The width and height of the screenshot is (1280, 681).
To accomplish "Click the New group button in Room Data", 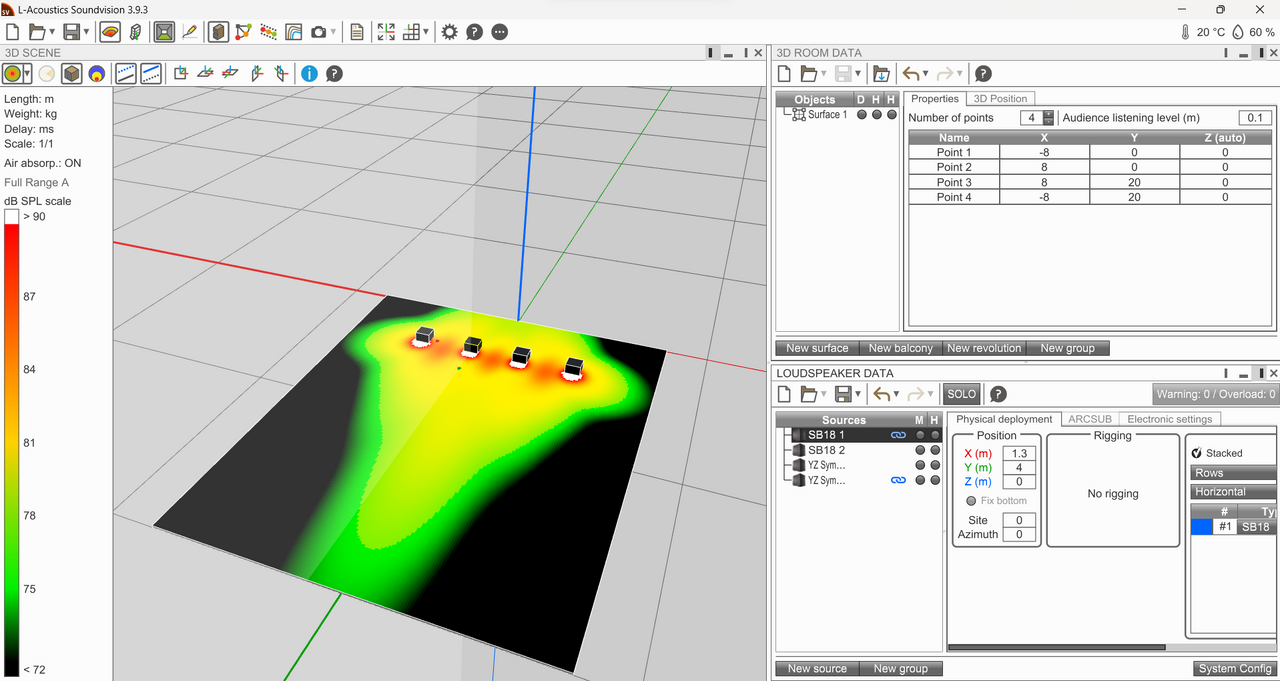I will click(1067, 348).
